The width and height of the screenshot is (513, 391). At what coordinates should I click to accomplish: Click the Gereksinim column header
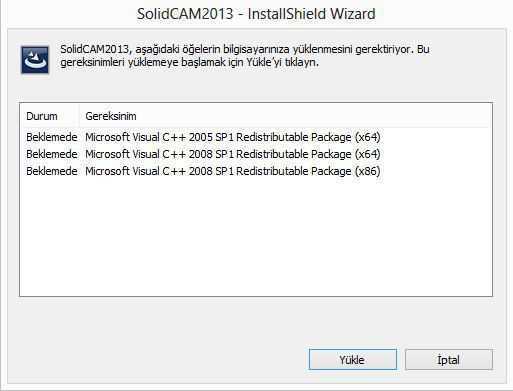111,116
